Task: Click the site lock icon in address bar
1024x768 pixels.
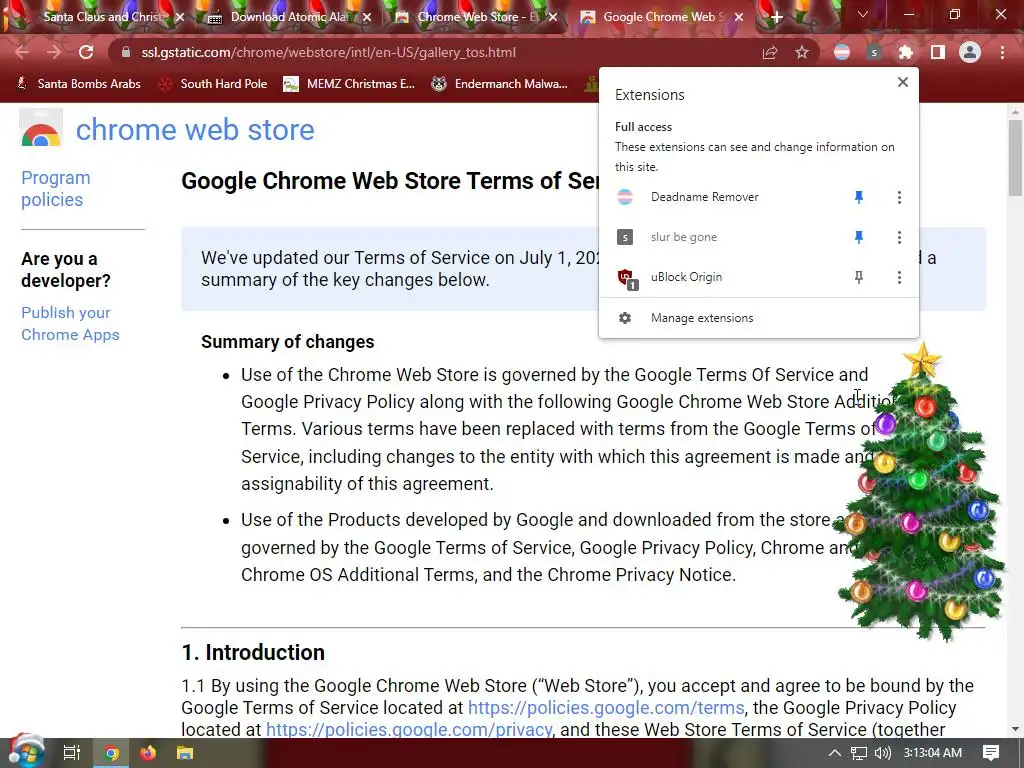Action: click(126, 52)
